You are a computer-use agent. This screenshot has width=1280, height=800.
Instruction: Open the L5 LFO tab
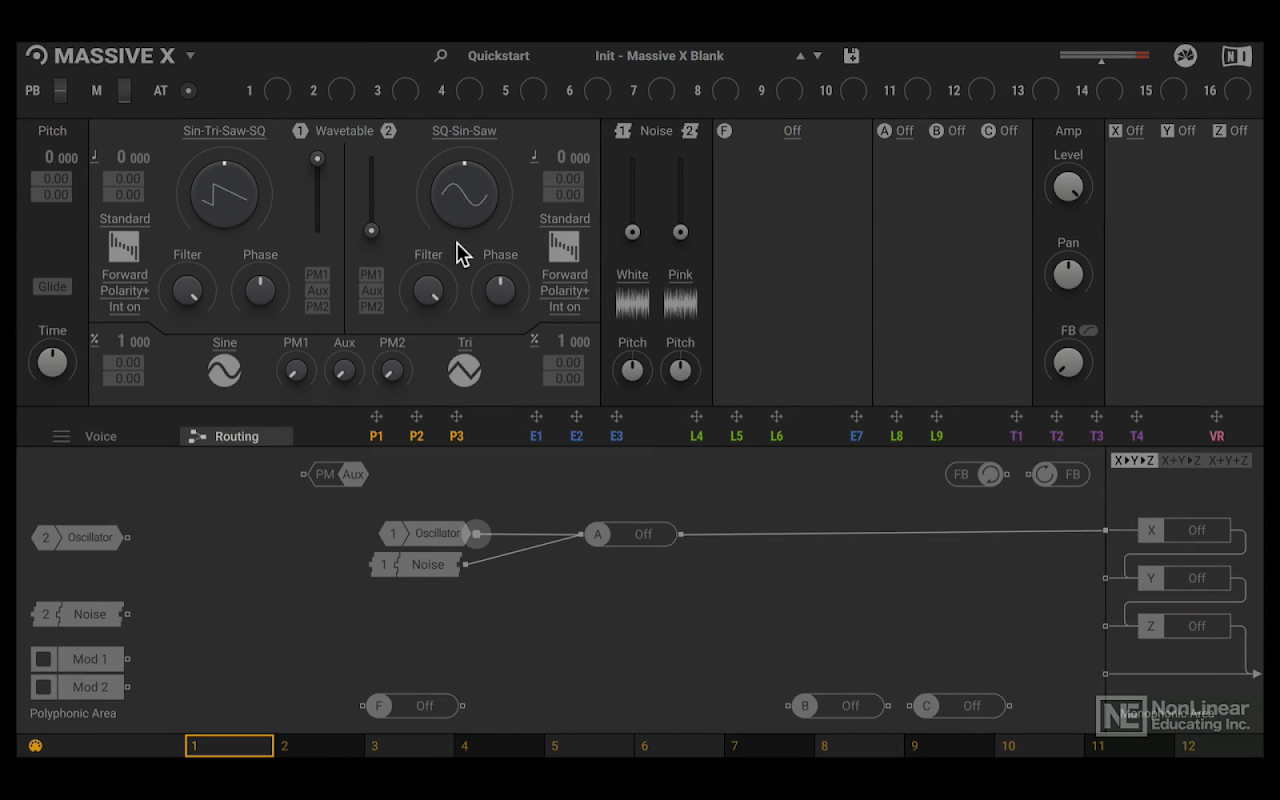click(736, 436)
